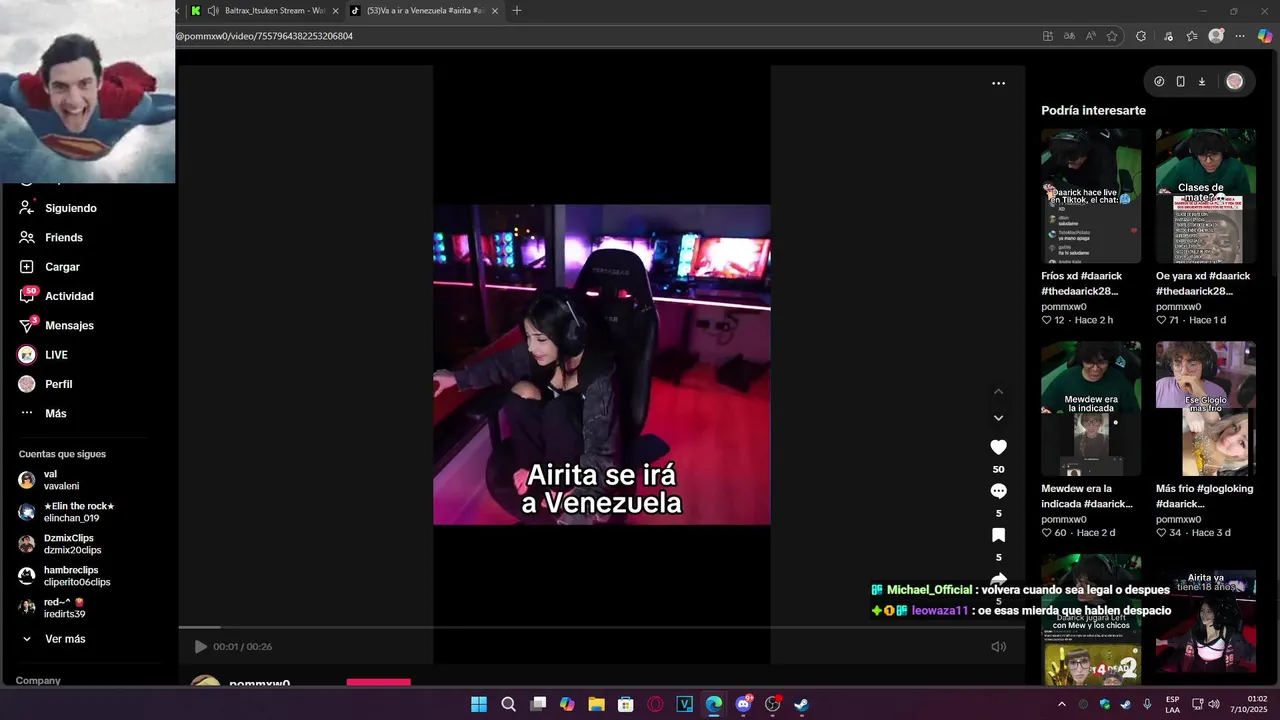Click the Edge add-to-apps grid icon
This screenshot has height=720, width=1280.
click(x=1047, y=36)
